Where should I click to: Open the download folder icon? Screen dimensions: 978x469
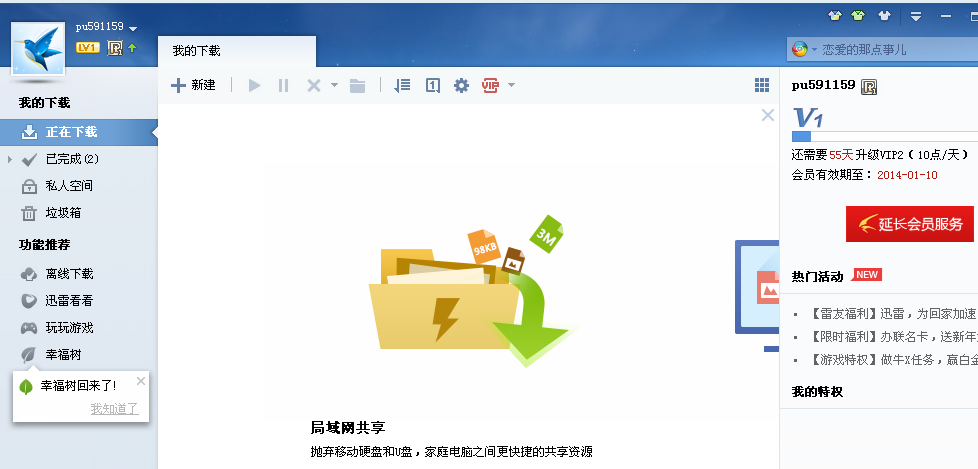357,85
